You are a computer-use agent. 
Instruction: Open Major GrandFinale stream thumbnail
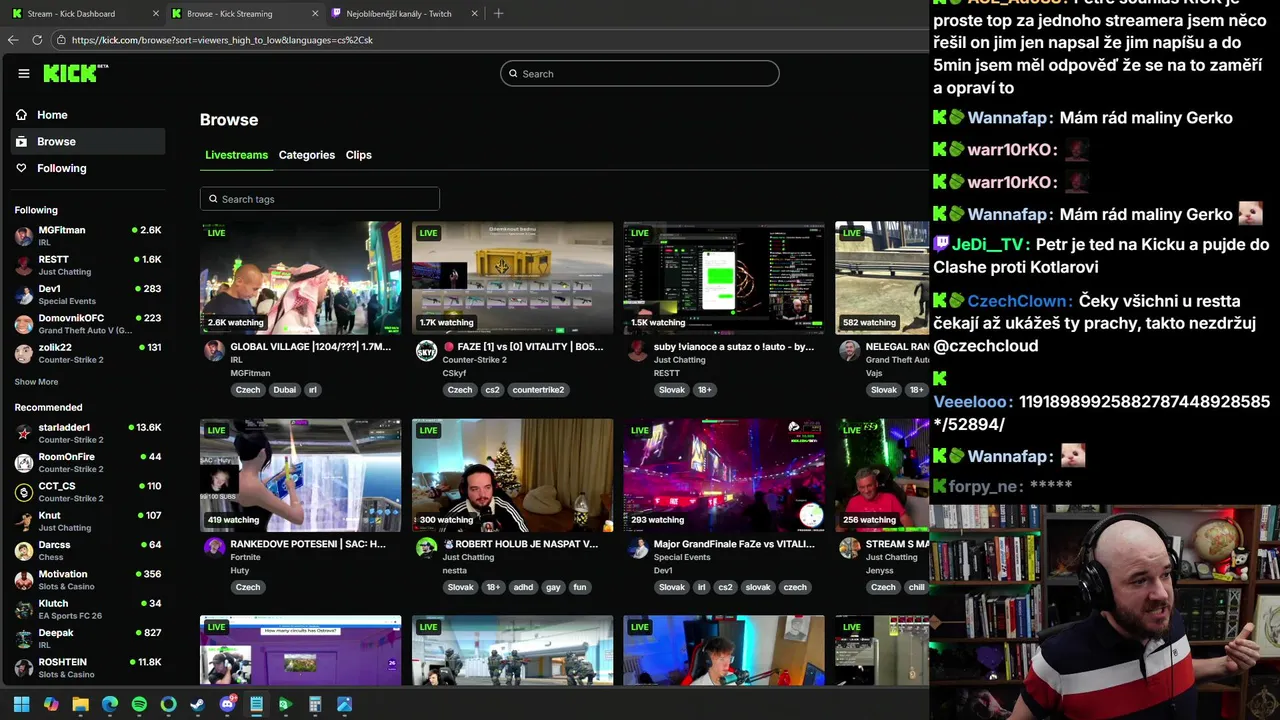click(x=725, y=475)
